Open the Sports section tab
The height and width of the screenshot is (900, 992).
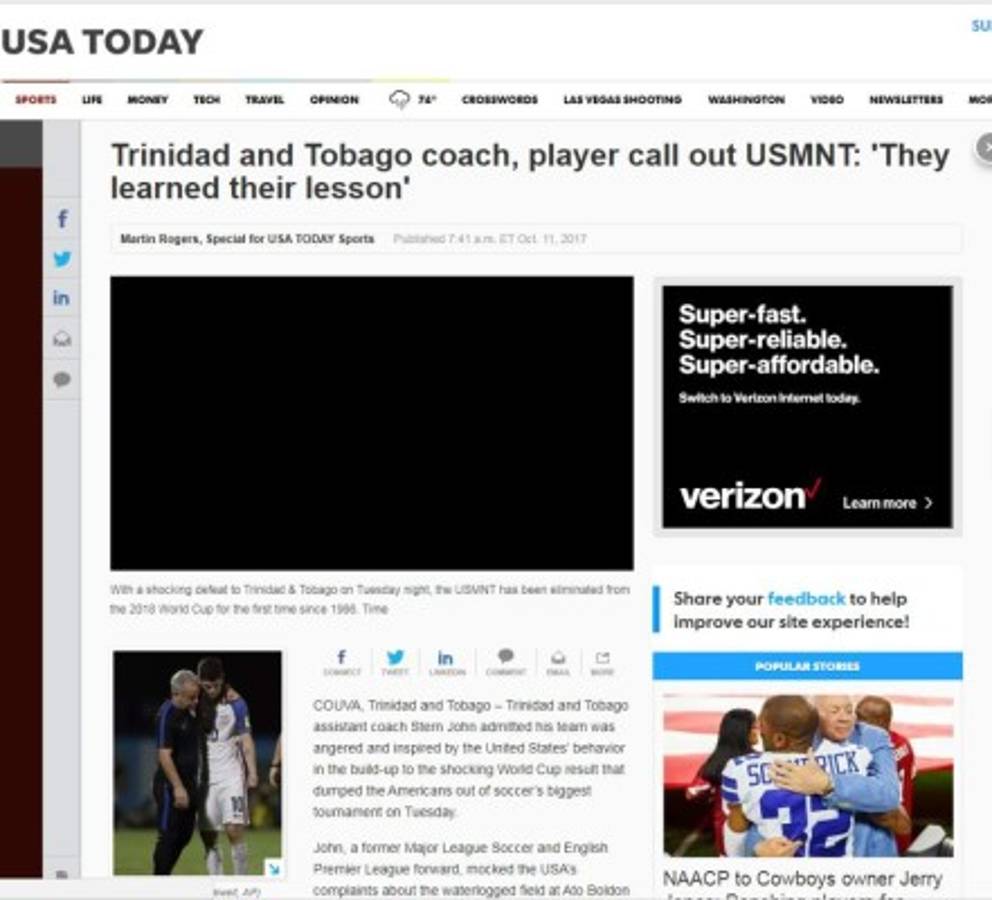pyautogui.click(x=36, y=100)
